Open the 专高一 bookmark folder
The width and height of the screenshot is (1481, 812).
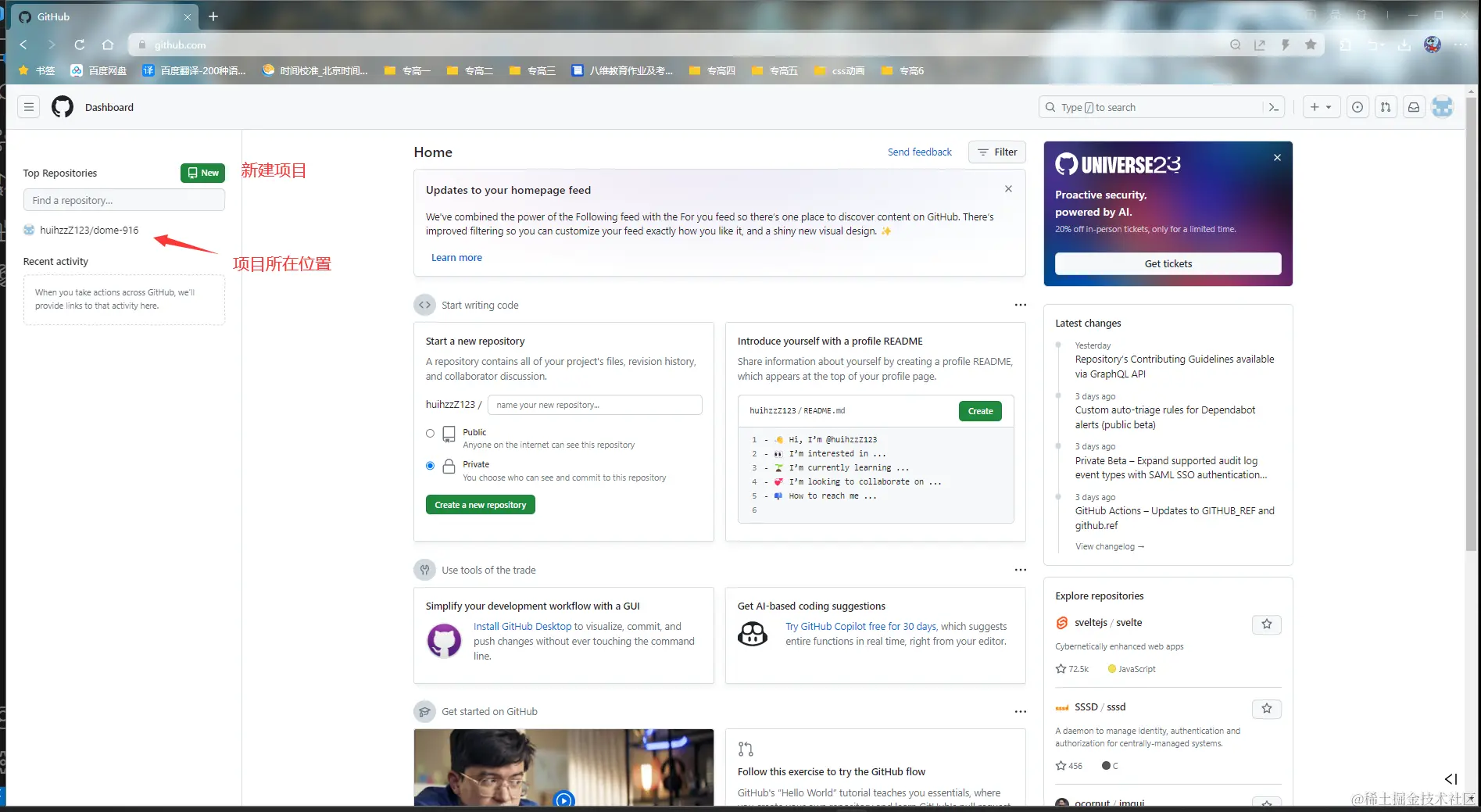407,70
